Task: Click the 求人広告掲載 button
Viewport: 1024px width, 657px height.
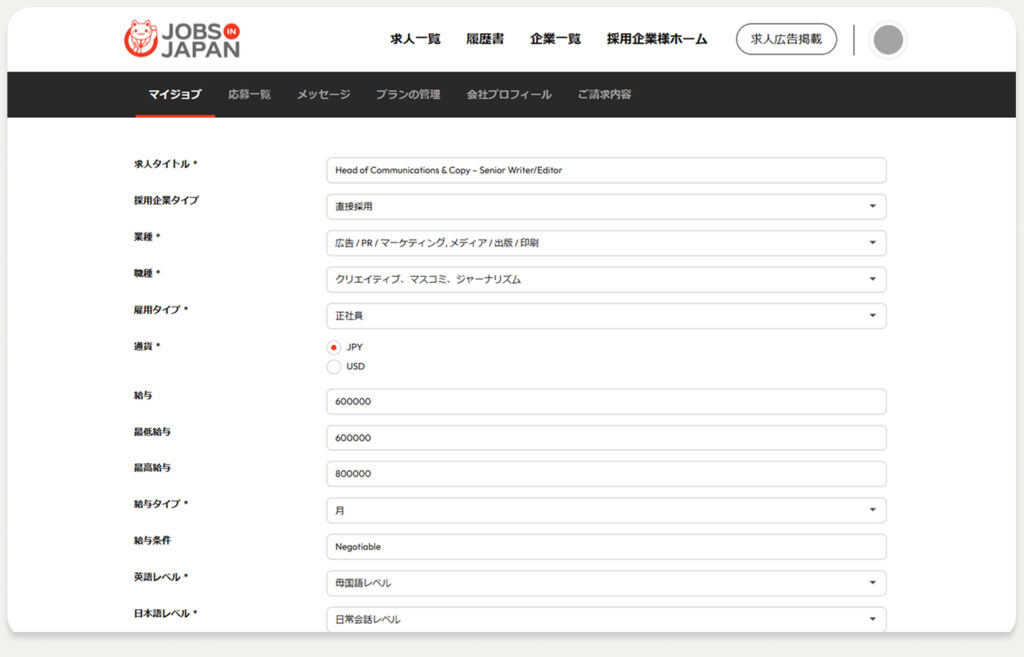Action: point(786,39)
